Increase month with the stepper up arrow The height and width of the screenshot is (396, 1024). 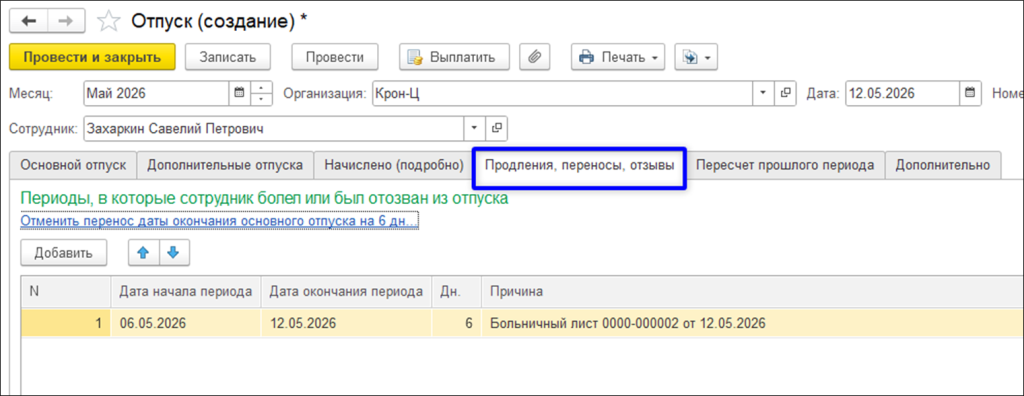261,88
